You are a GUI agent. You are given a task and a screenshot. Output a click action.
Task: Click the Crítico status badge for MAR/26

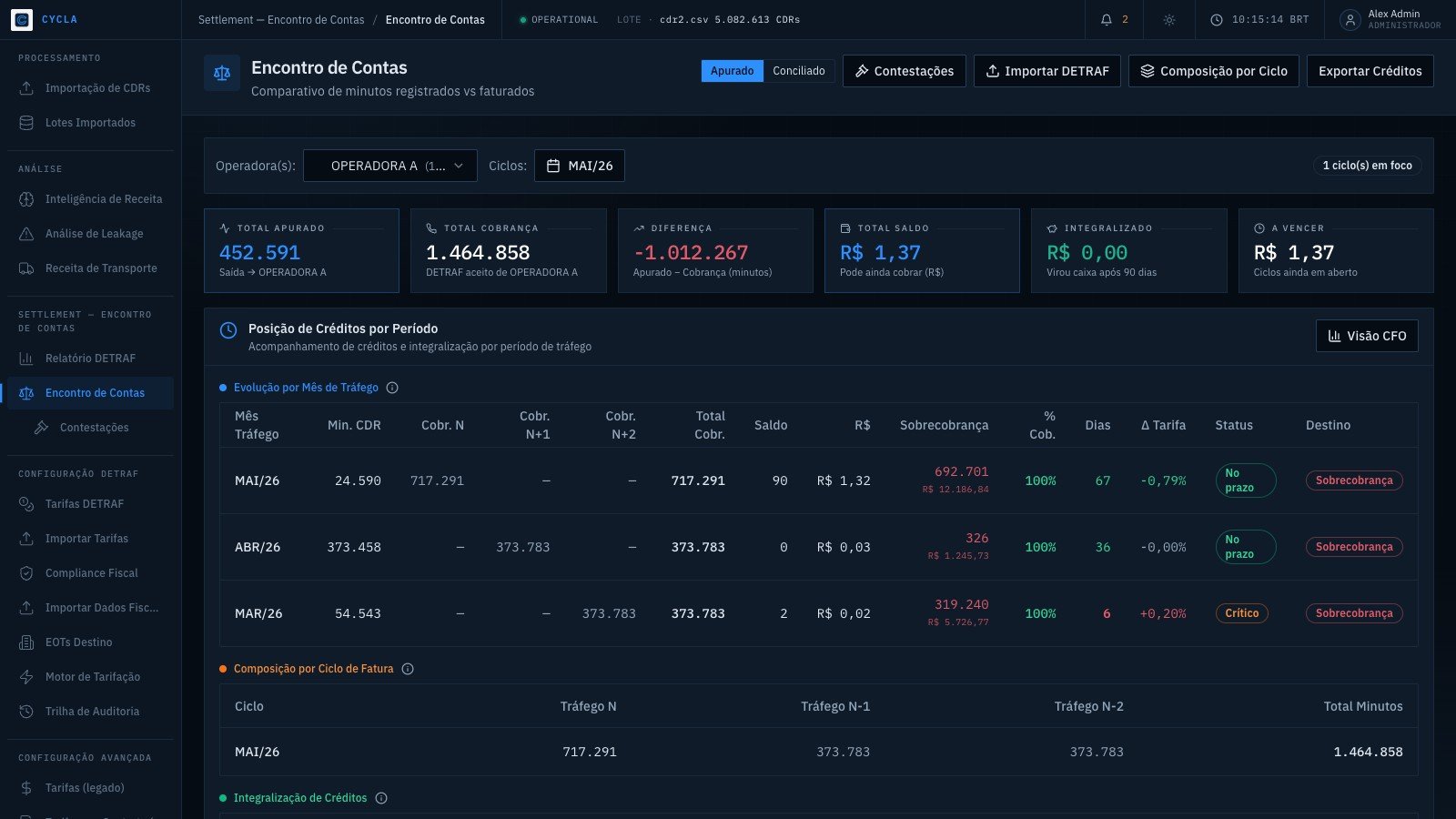pos(1242,613)
